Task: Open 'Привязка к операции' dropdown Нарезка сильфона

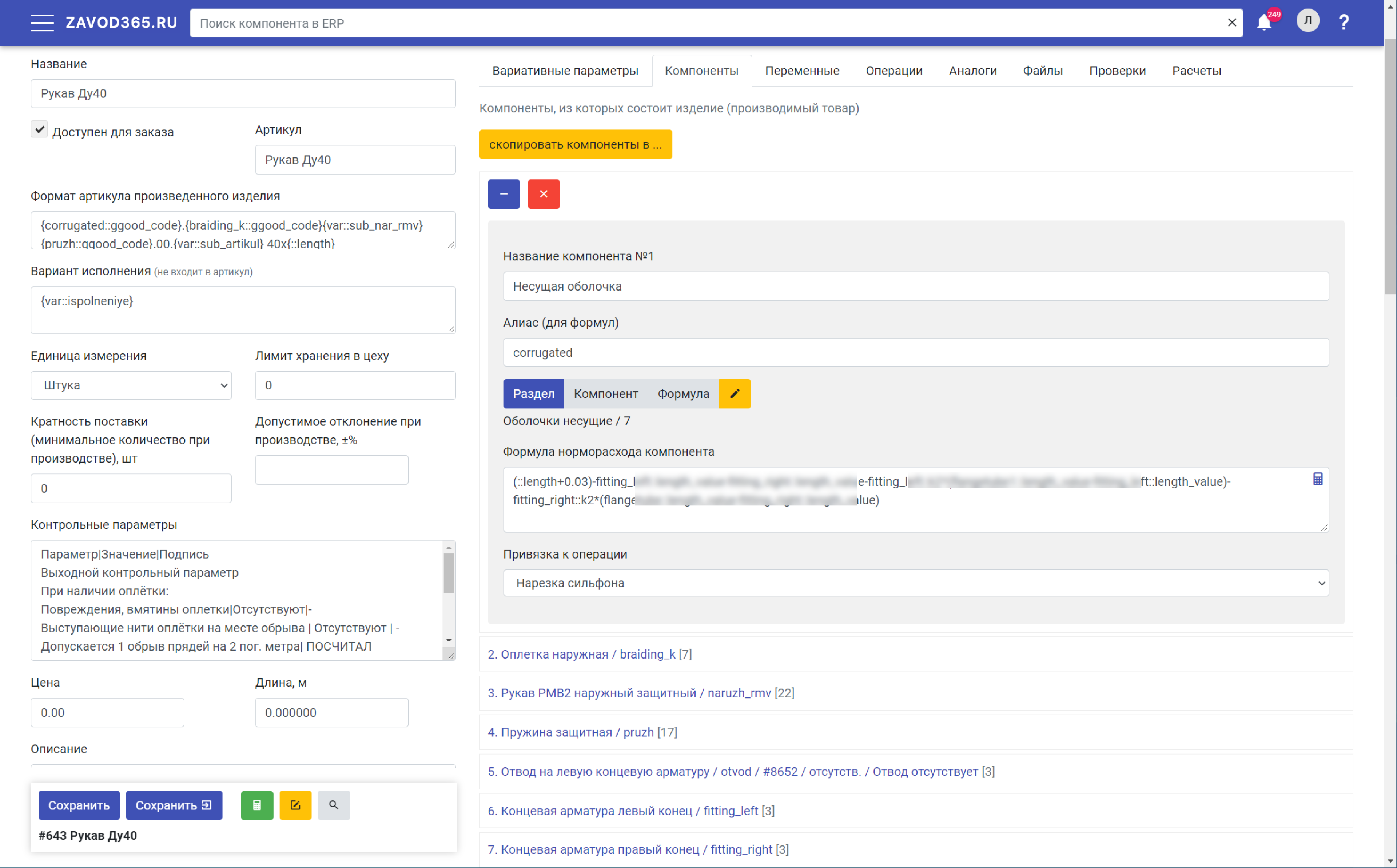Action: tap(915, 583)
